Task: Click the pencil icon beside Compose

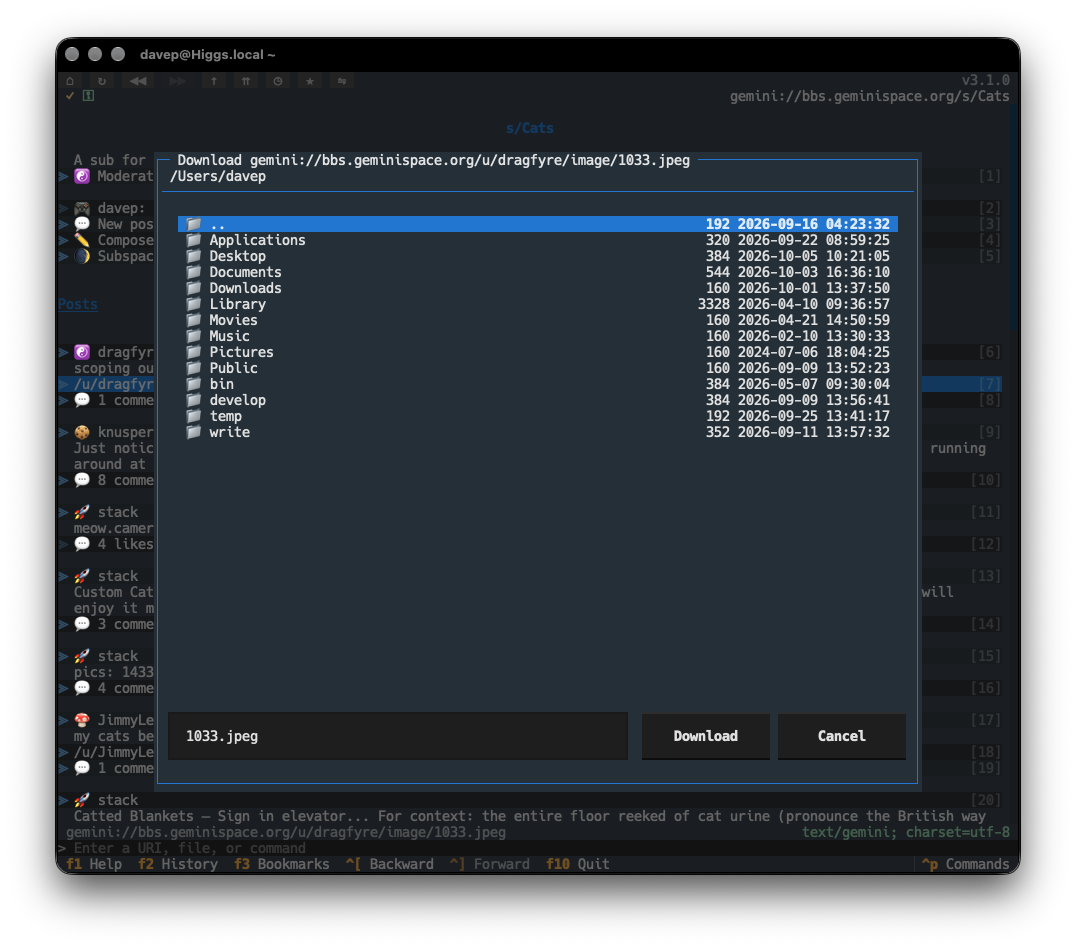Action: (x=82, y=240)
